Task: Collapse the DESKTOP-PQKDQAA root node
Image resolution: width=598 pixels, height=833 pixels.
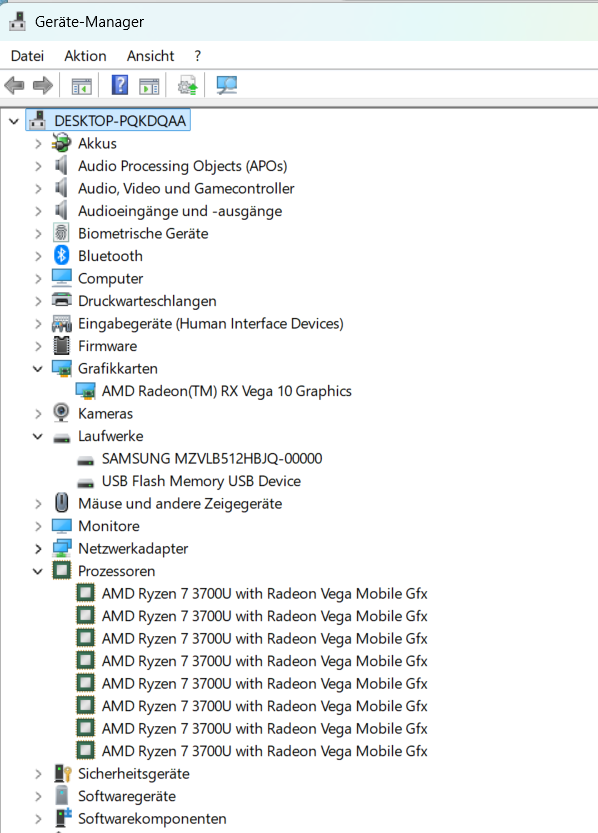Action: point(14,121)
